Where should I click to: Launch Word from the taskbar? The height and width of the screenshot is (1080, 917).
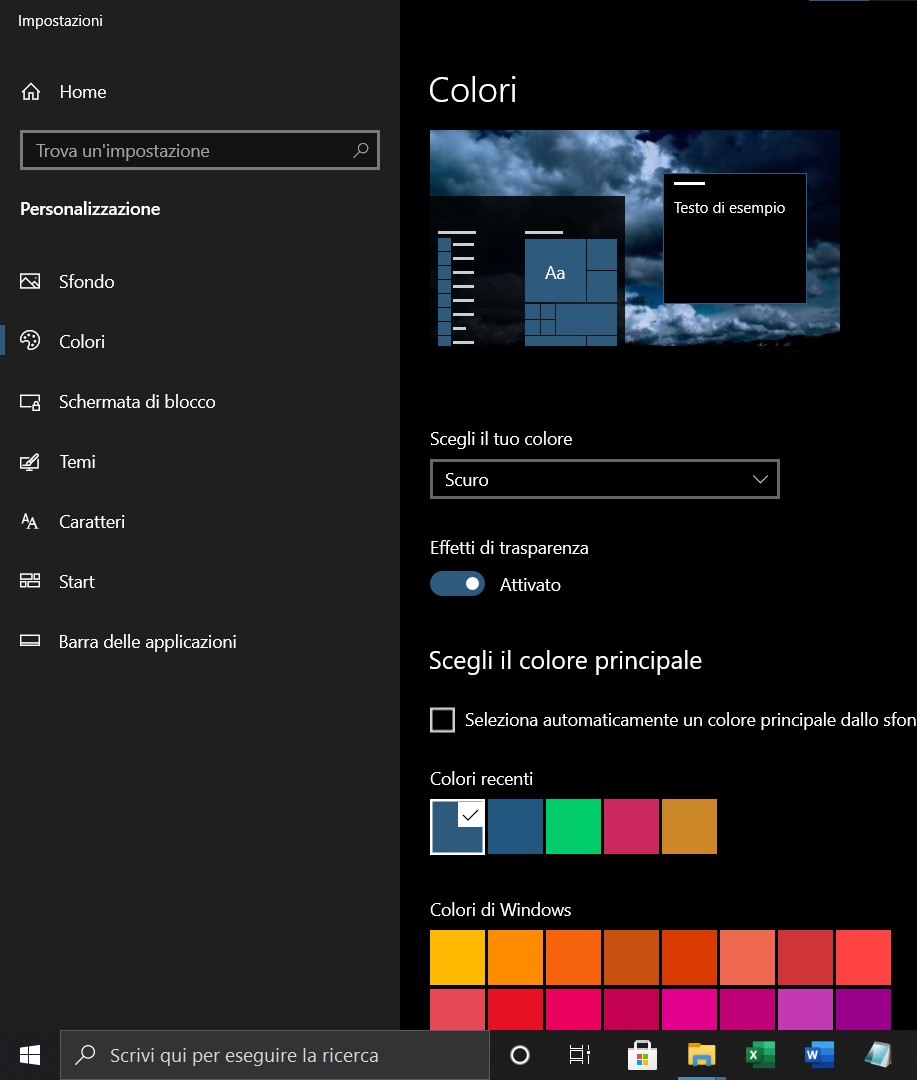[x=819, y=1055]
